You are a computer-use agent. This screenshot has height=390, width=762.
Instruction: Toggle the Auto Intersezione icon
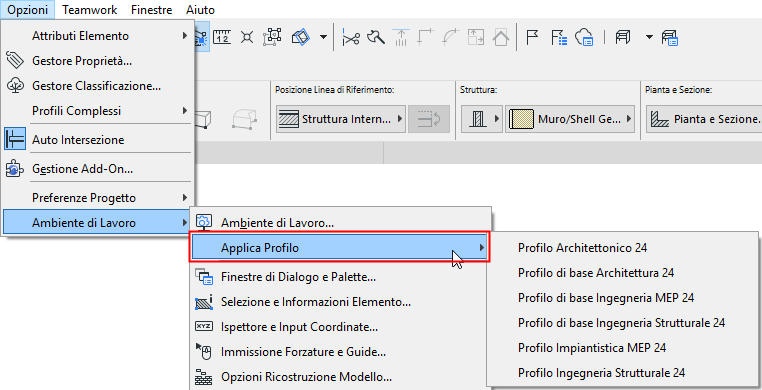(x=15, y=140)
